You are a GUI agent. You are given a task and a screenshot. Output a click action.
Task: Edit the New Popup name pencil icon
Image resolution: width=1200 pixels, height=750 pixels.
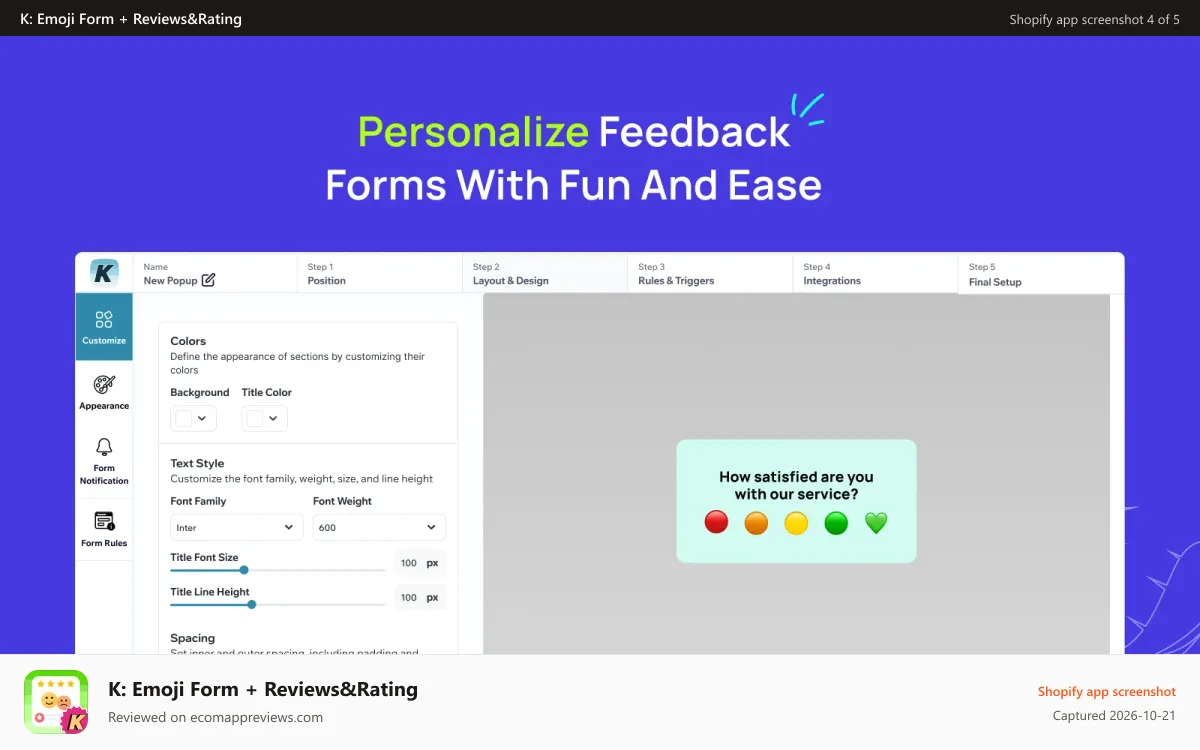click(x=208, y=280)
